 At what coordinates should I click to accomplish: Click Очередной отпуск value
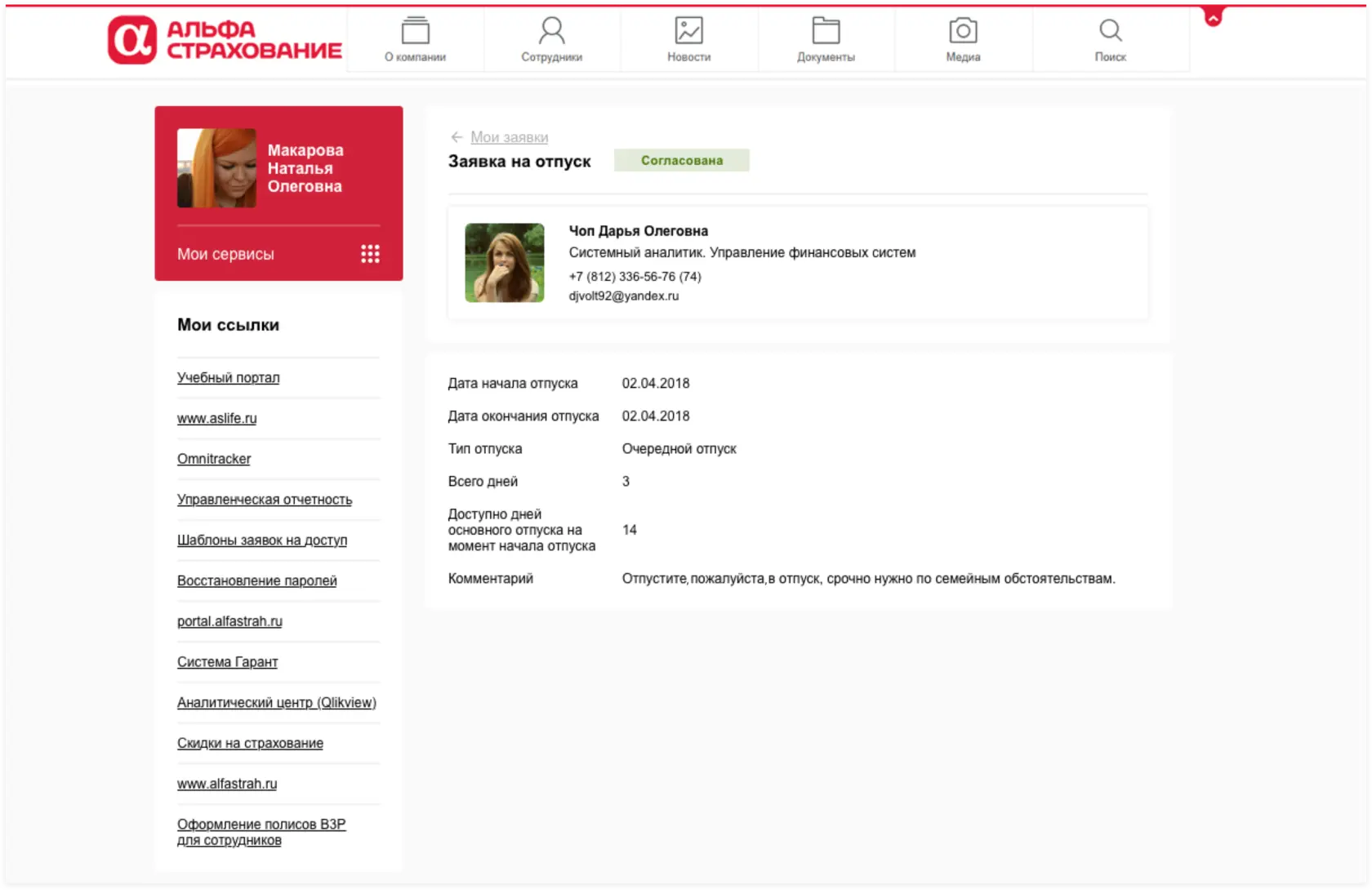pos(679,448)
